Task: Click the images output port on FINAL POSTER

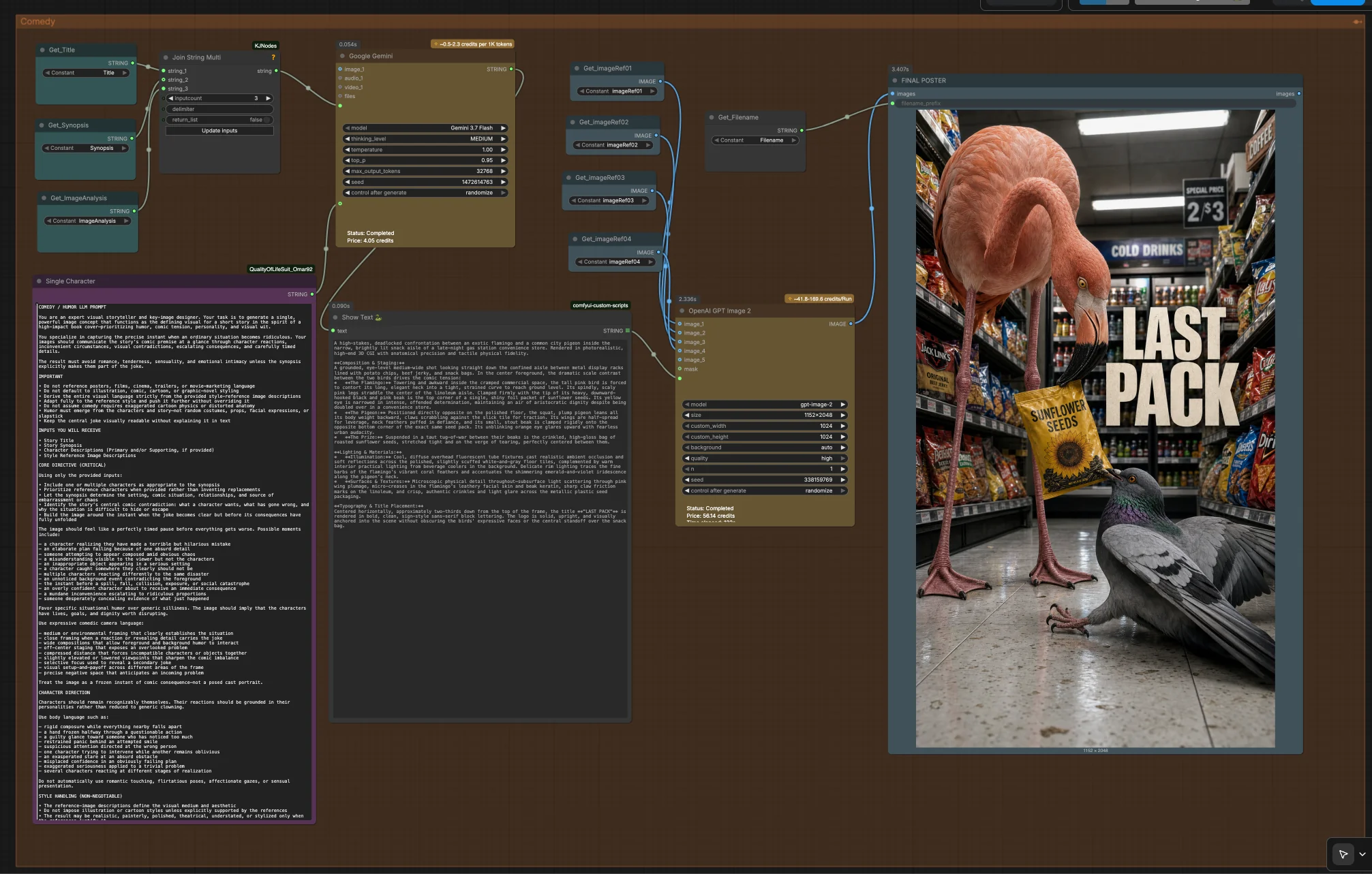Action: click(x=1299, y=94)
